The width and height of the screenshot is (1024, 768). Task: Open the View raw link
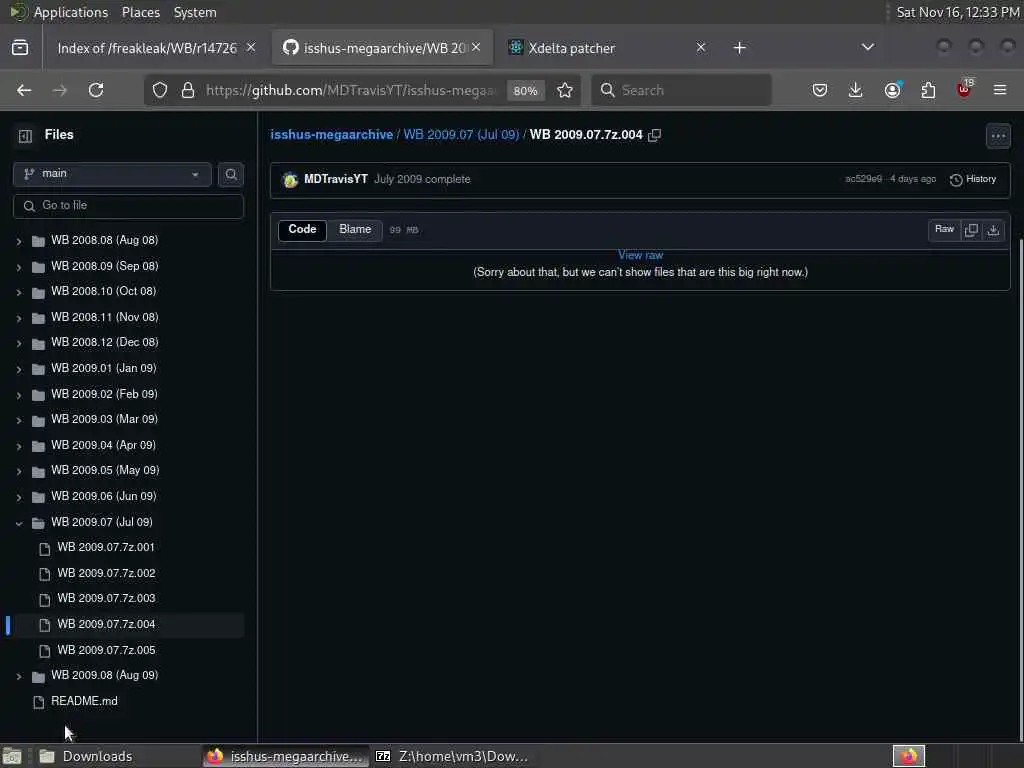[x=640, y=255]
